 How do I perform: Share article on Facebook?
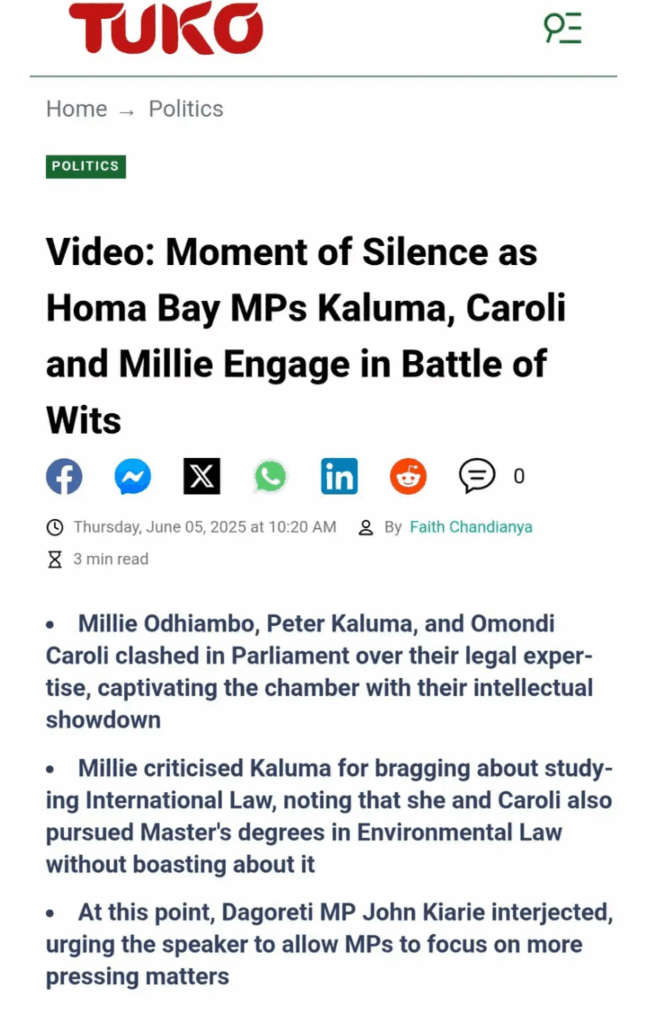tap(64, 476)
